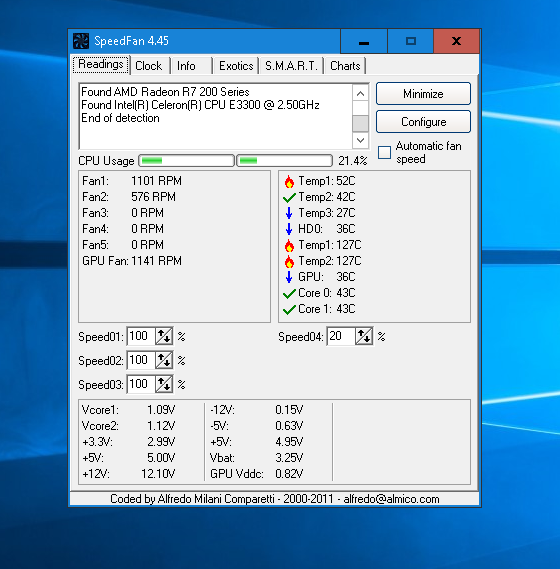Click the Speed04 value field showing 20
Viewport: 560px width, 569px height.
click(341, 336)
